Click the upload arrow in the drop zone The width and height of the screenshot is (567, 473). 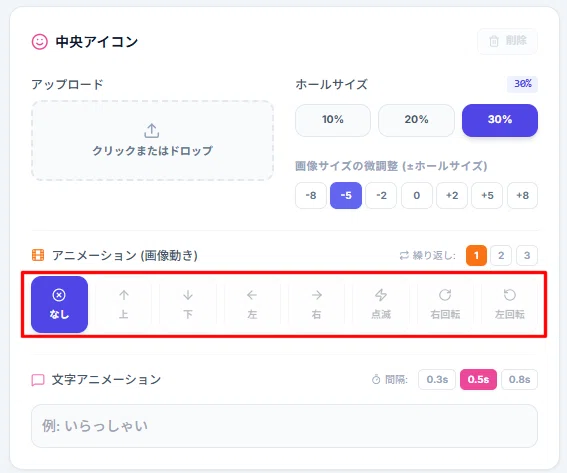[x=152, y=131]
